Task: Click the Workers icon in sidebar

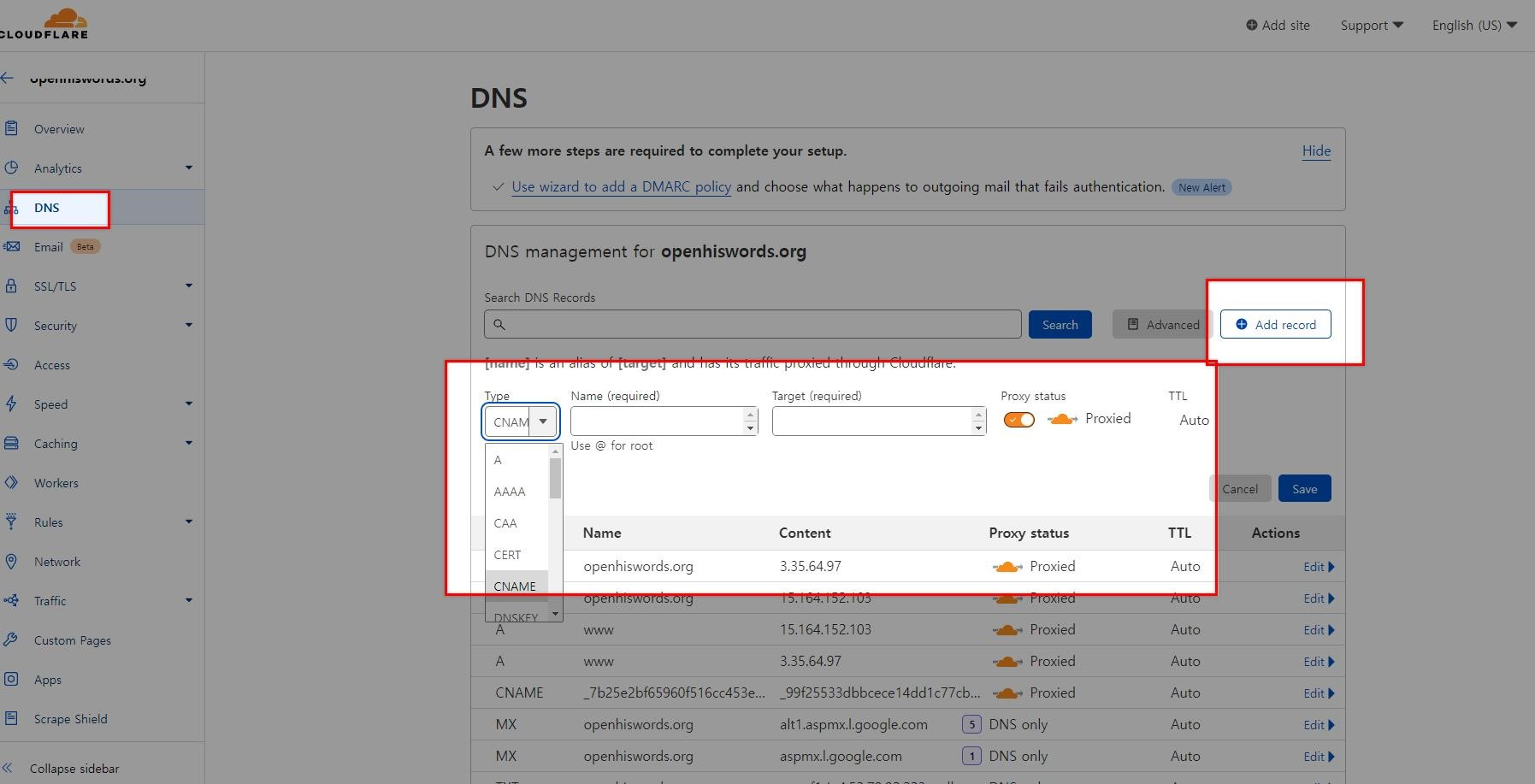Action: (11, 483)
